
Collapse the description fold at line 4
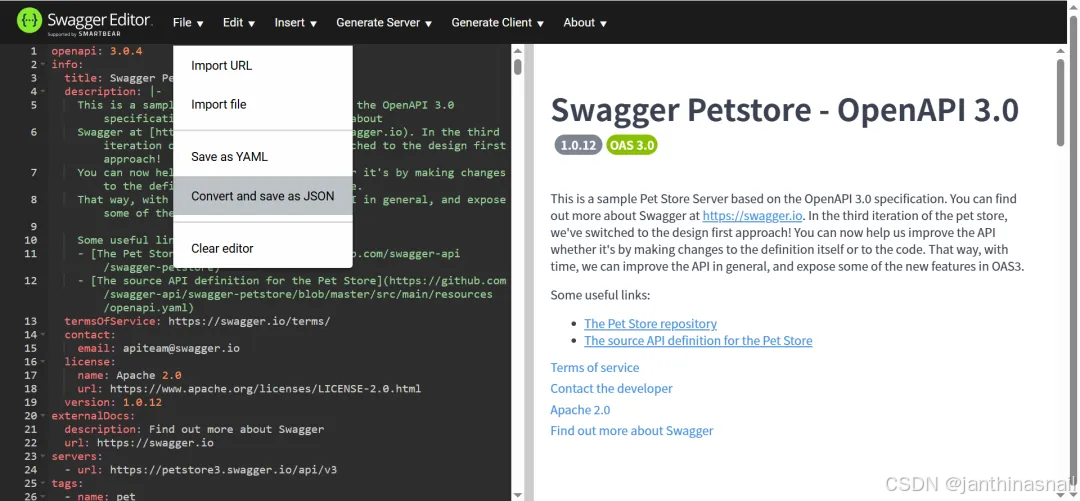click(x=43, y=92)
